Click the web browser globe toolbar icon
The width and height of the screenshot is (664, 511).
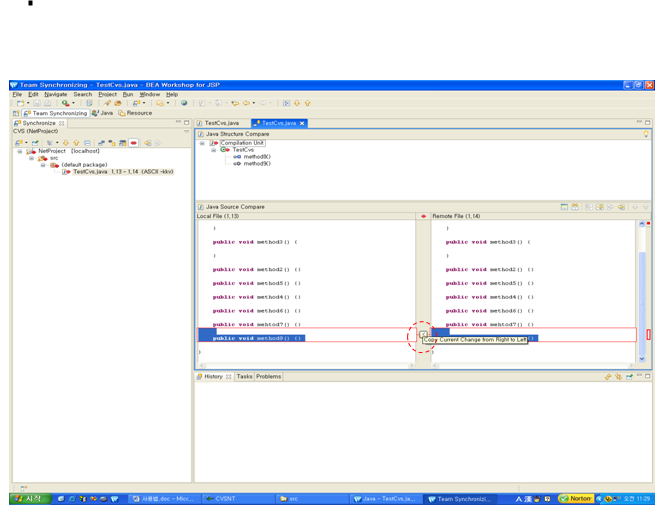pyautogui.click(x=184, y=103)
